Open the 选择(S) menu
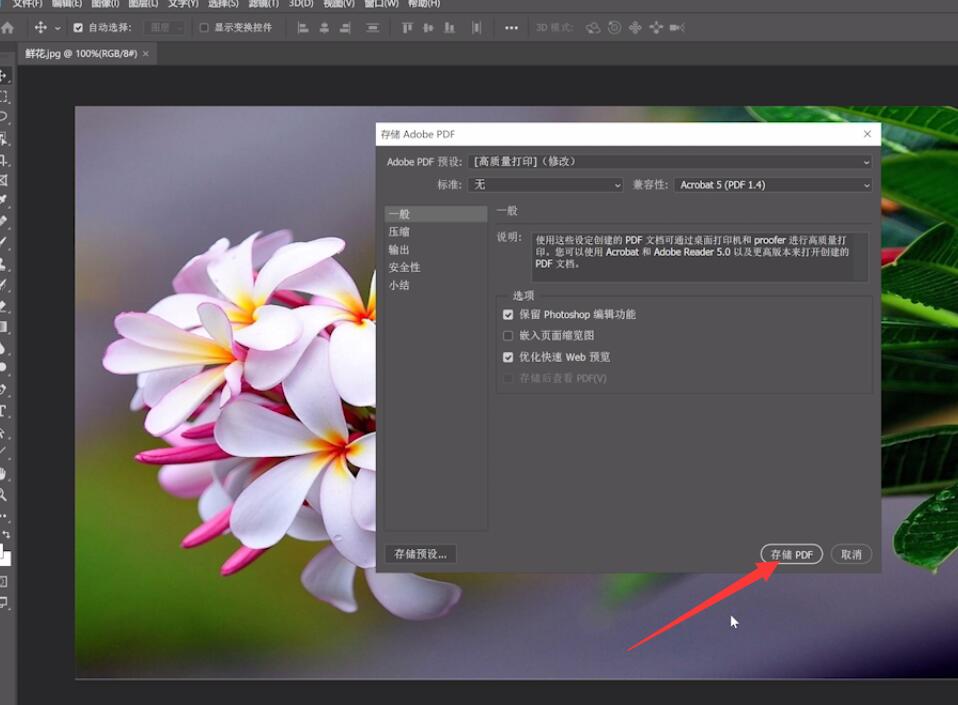958x705 pixels. point(223,4)
